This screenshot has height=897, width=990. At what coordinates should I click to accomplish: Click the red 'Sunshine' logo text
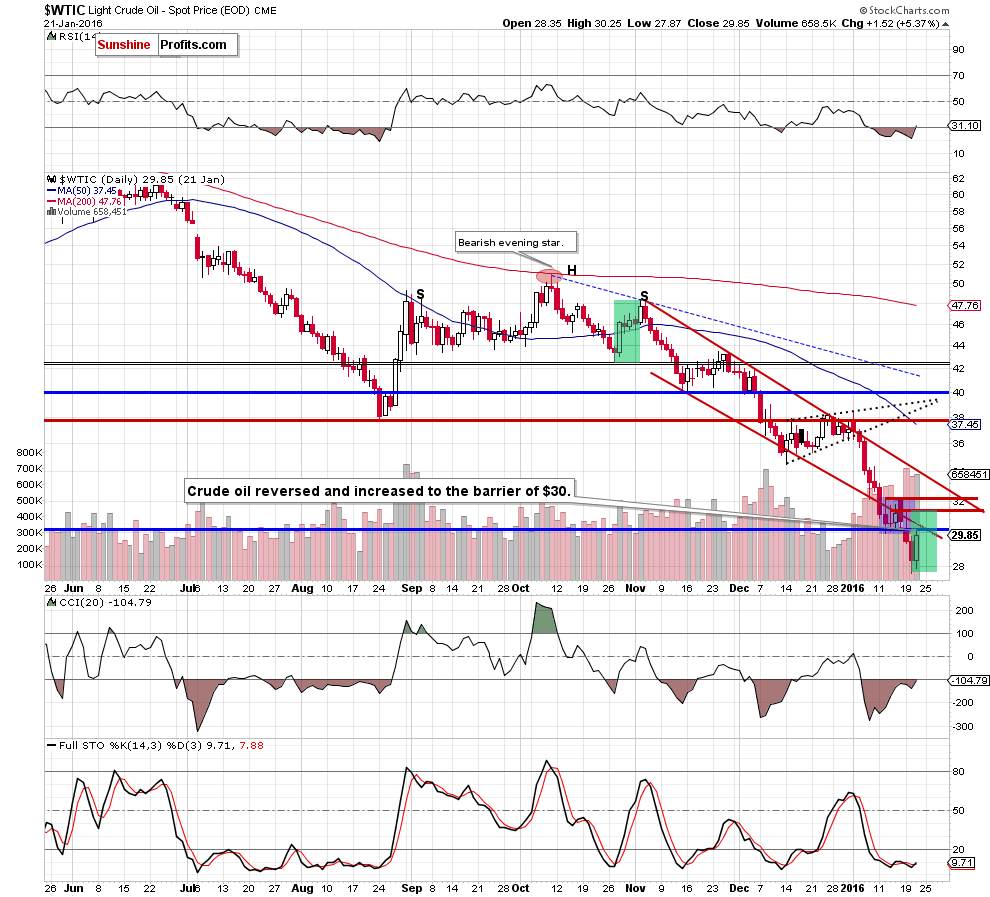pyautogui.click(x=124, y=45)
